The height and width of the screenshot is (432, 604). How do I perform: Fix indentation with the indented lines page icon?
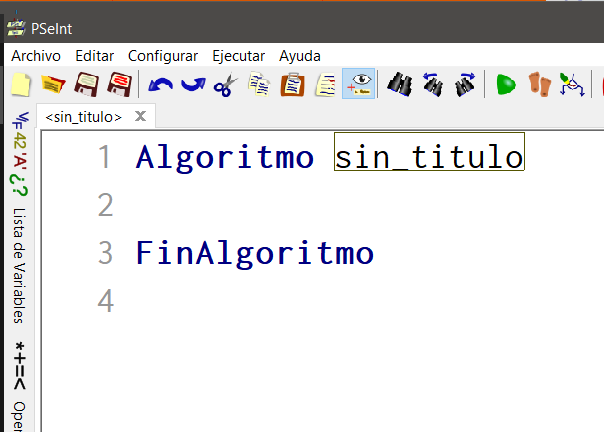click(x=325, y=84)
